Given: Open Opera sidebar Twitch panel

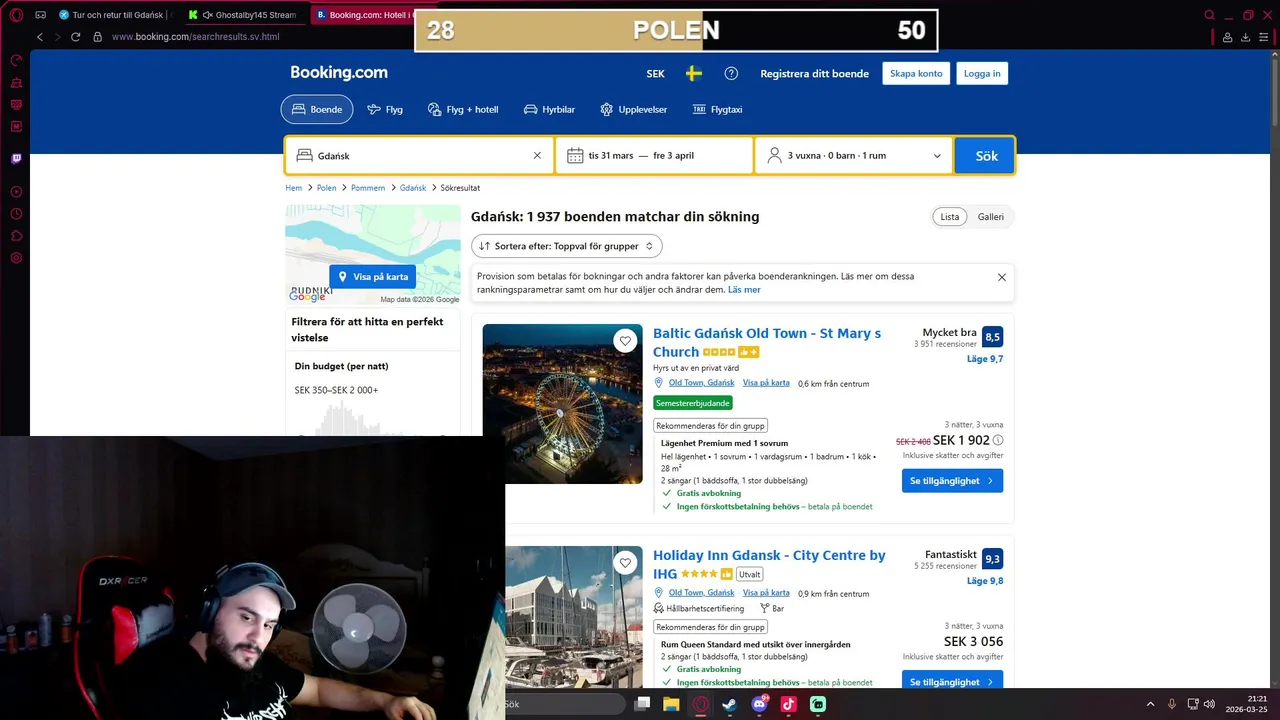Looking at the screenshot, I should [x=16, y=159].
